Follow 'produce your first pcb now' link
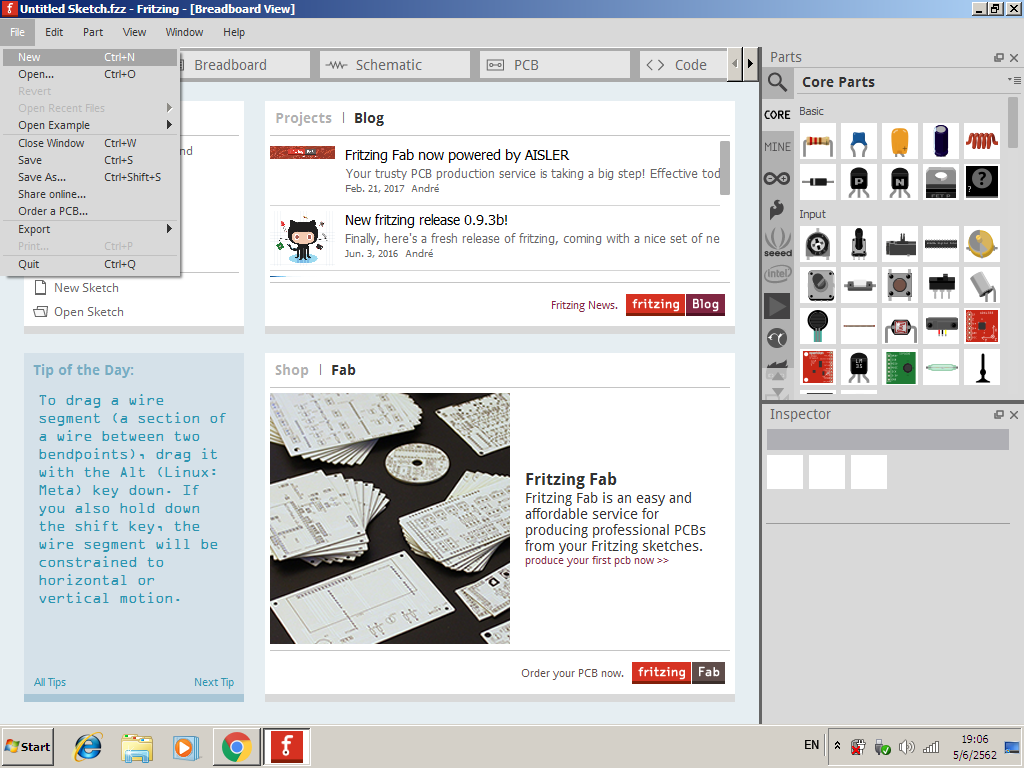 pos(596,561)
